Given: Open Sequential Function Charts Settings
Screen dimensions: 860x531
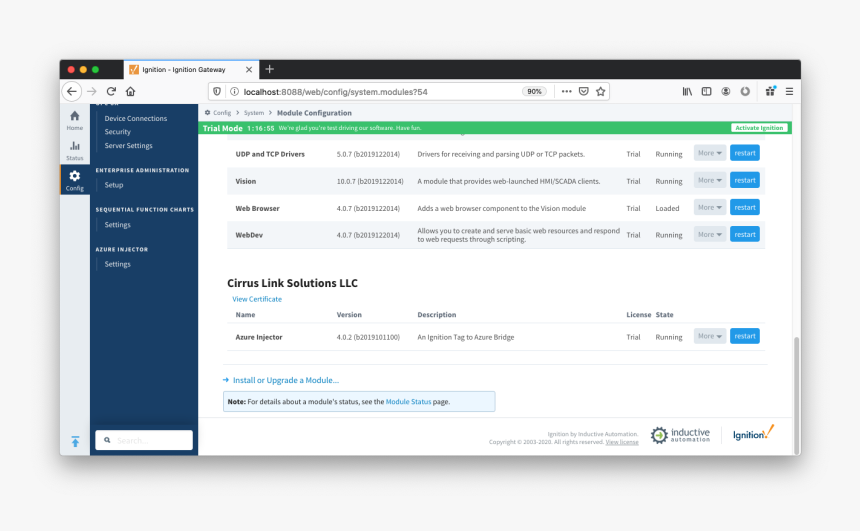Looking at the screenshot, I should 117,225.
